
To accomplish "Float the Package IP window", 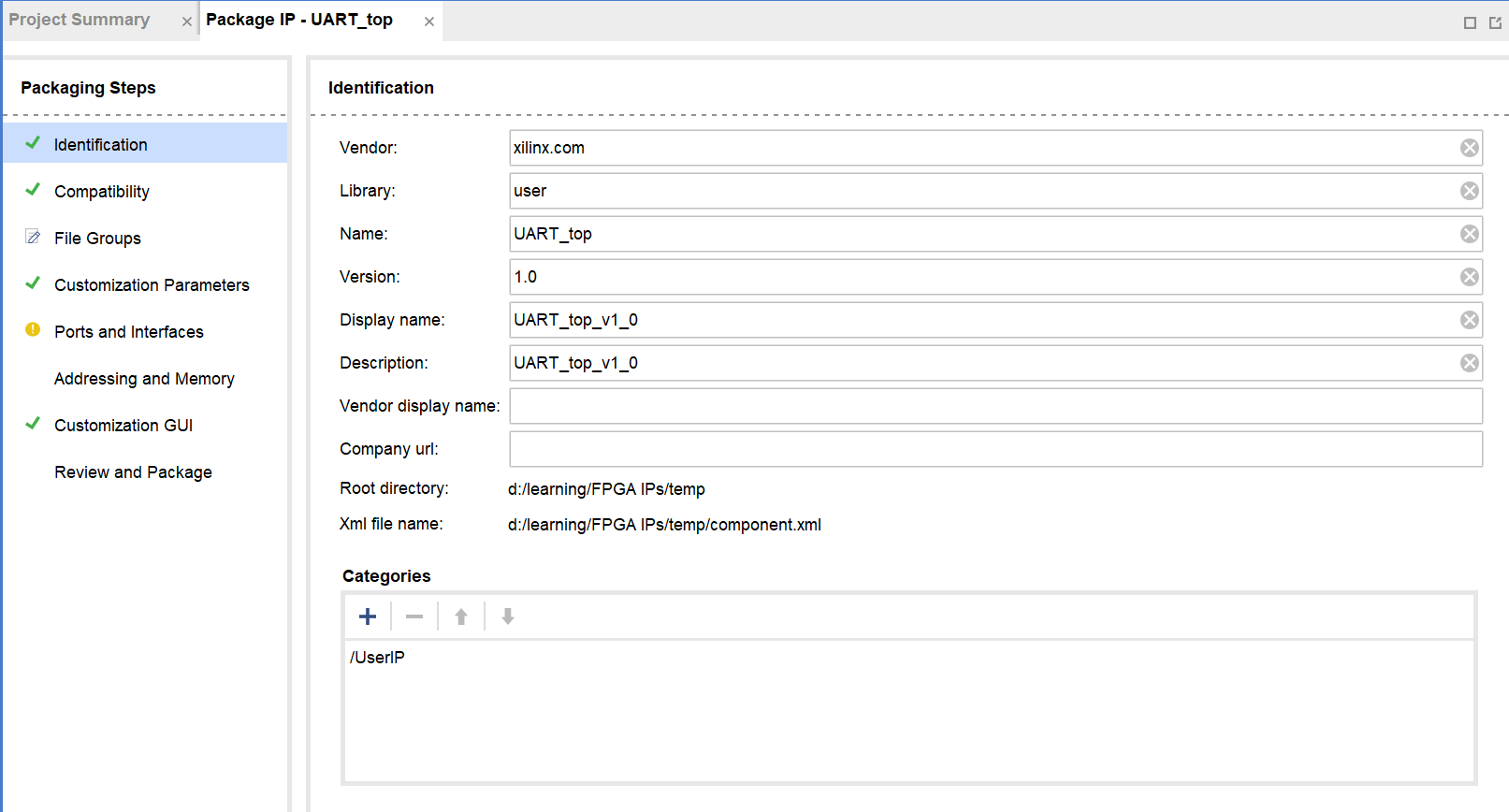I will pyautogui.click(x=1495, y=22).
